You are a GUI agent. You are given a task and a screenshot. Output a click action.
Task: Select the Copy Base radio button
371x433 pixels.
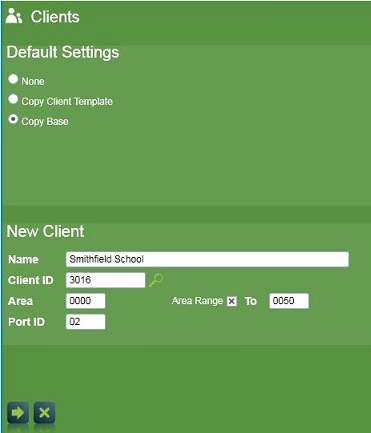point(13,119)
